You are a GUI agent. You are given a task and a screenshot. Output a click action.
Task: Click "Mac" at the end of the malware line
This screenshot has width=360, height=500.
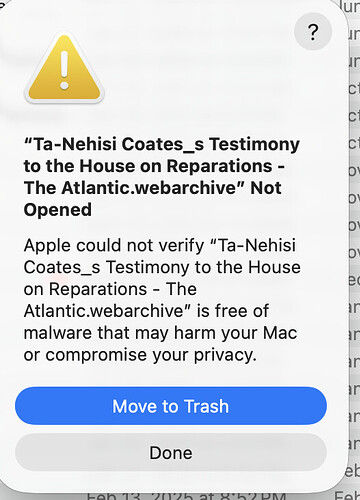point(280,333)
